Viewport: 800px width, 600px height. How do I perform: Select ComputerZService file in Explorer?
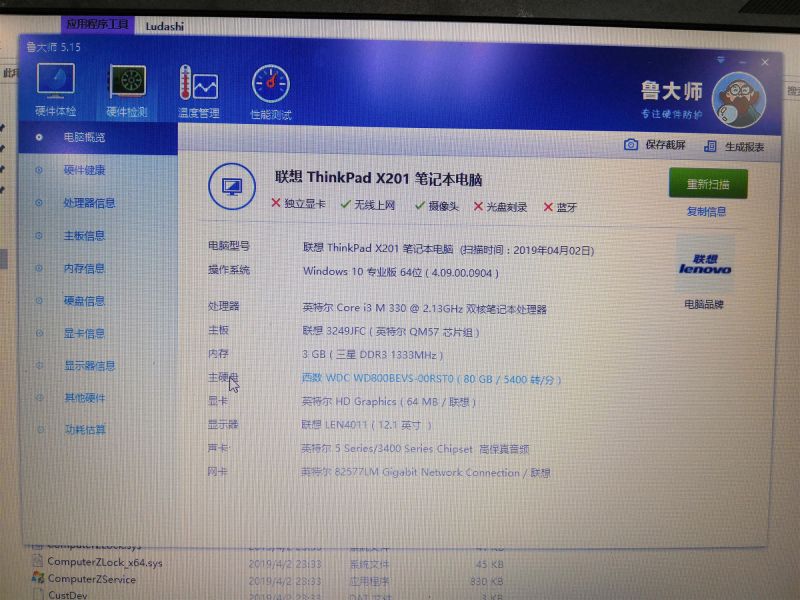click(92, 579)
